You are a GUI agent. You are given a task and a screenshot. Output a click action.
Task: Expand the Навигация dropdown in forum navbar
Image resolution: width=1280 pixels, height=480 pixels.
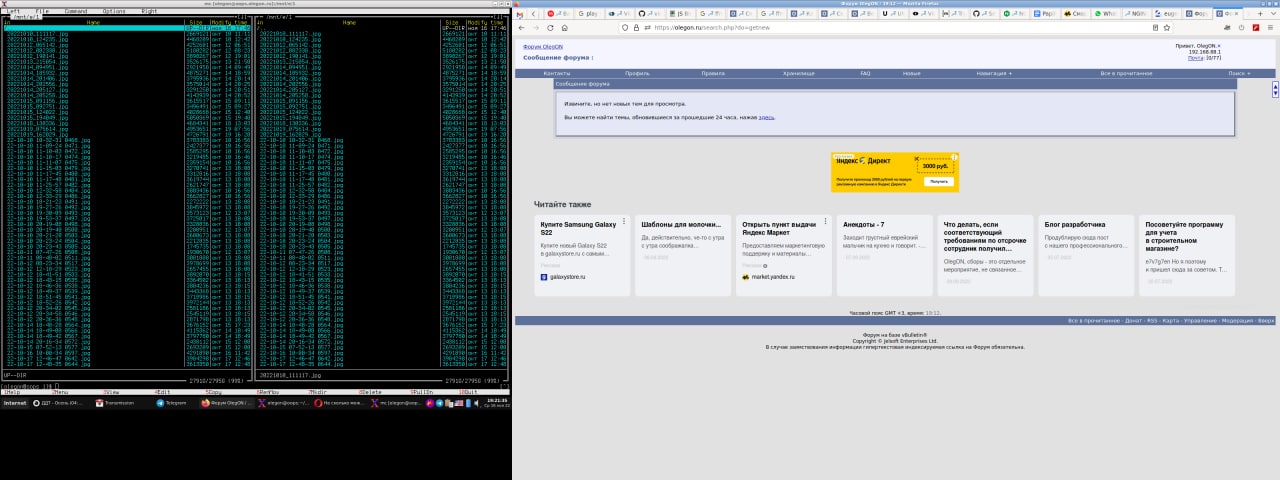coord(994,73)
